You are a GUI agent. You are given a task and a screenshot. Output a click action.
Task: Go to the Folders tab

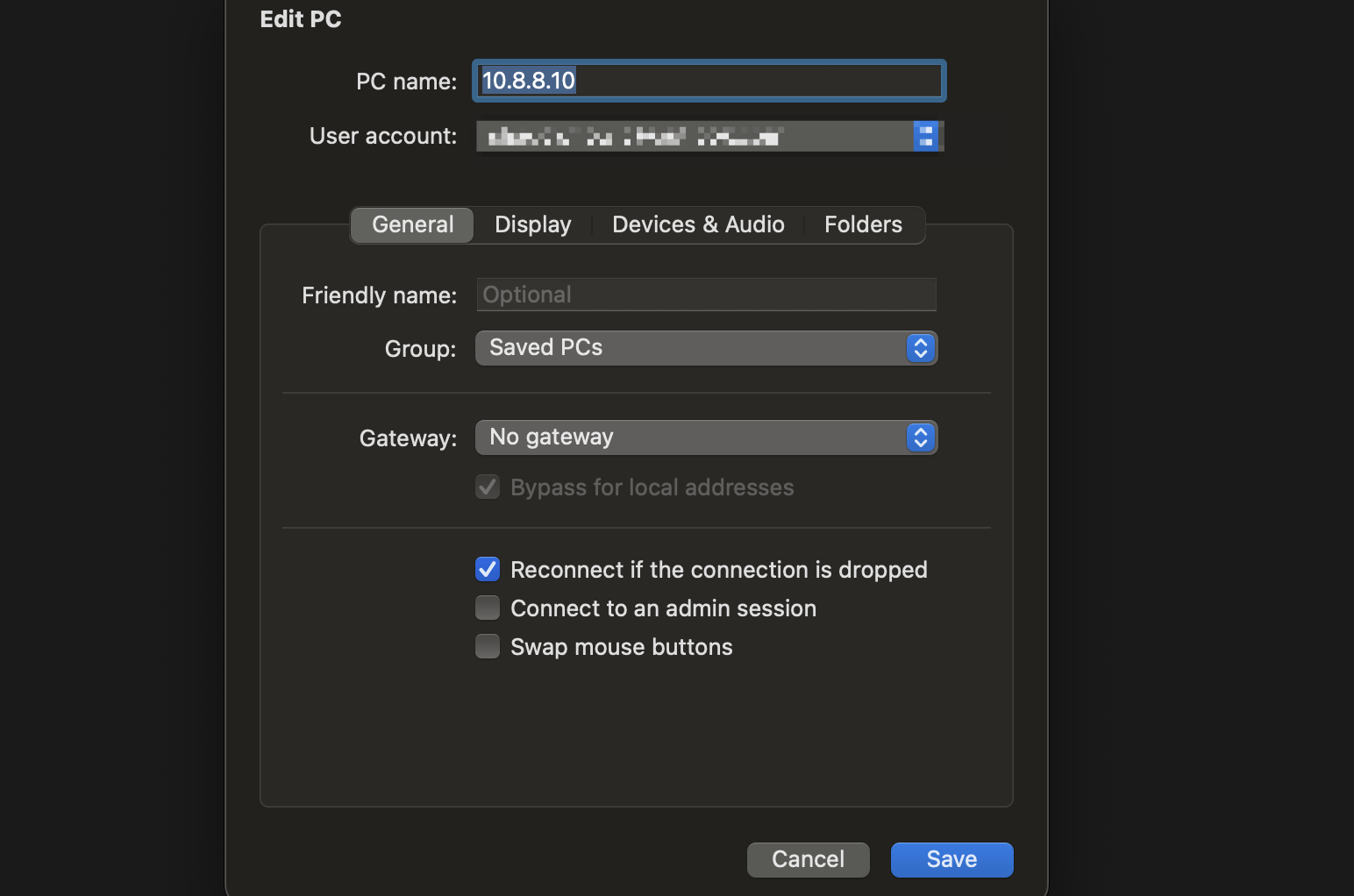pos(863,225)
